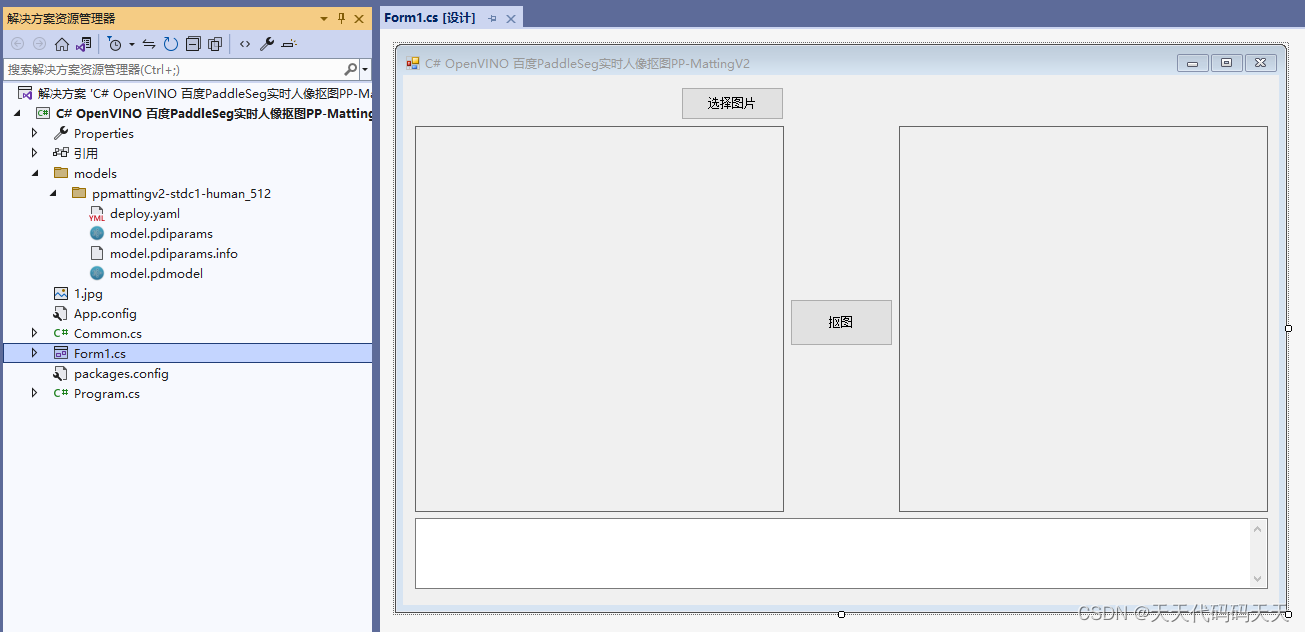1305x632 pixels.
Task: Select model.pdiparams file
Action: tap(151, 233)
